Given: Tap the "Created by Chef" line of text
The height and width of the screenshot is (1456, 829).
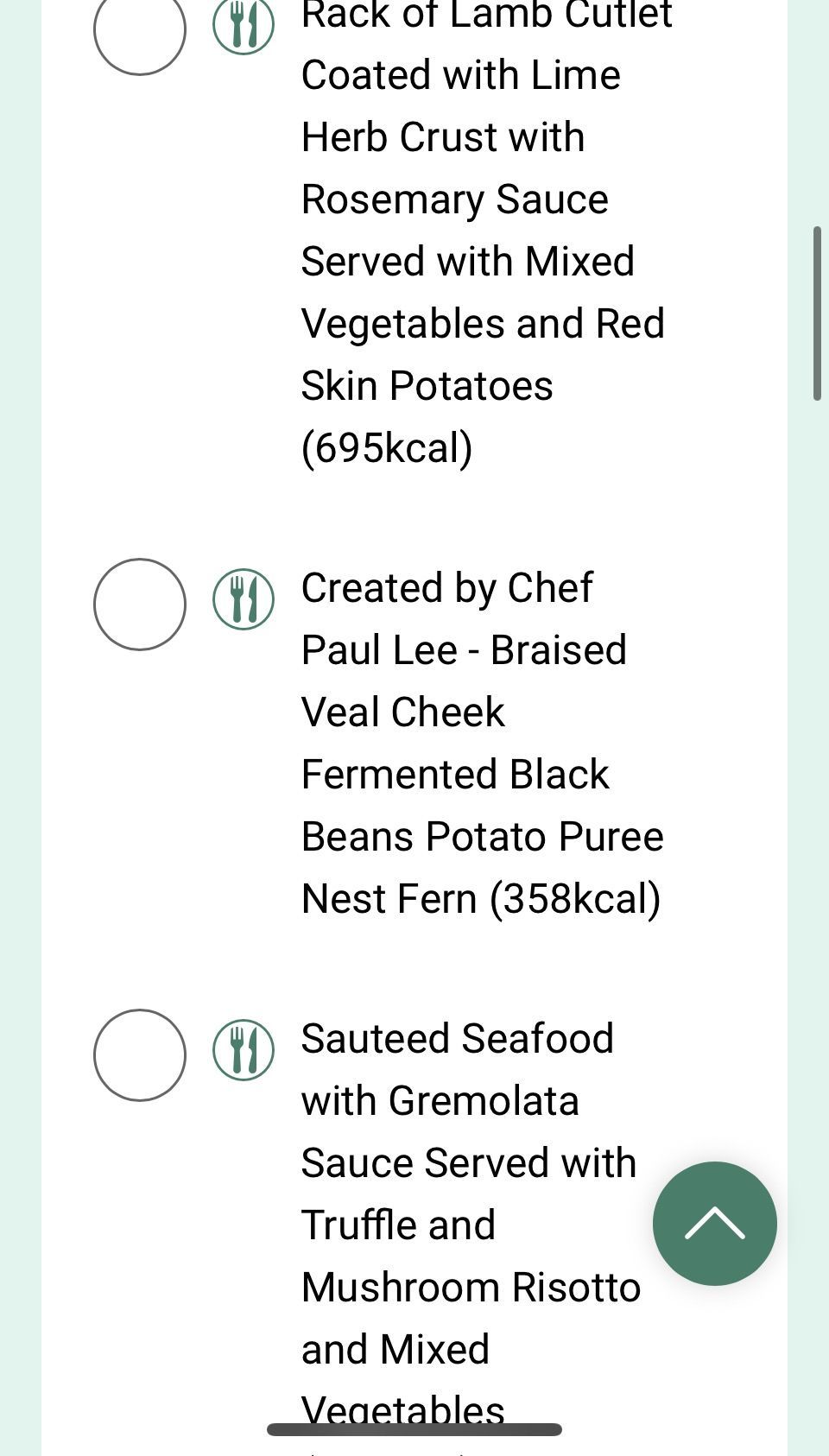Looking at the screenshot, I should pos(447,589).
